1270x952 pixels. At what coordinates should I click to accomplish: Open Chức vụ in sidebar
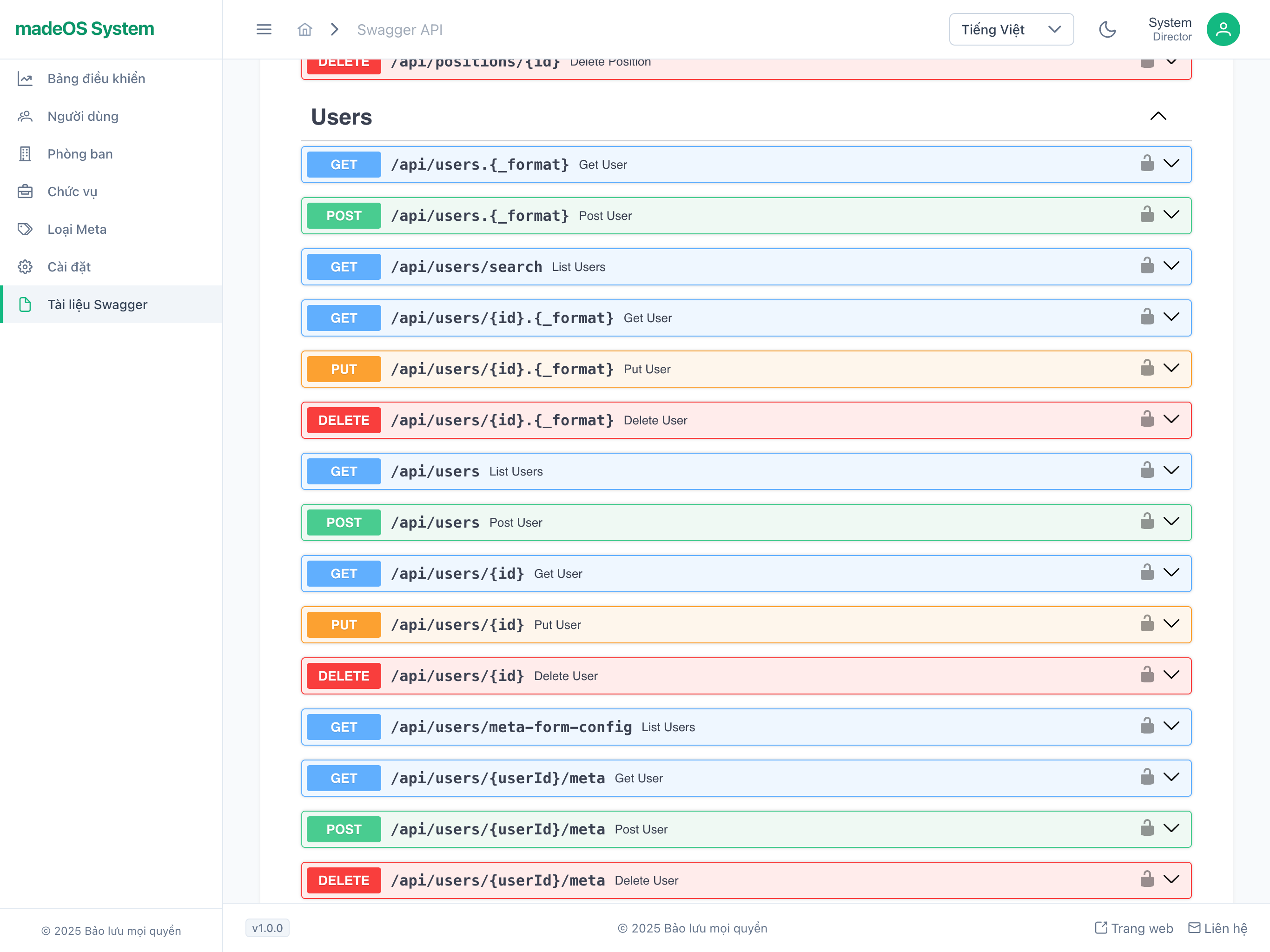(x=112, y=192)
